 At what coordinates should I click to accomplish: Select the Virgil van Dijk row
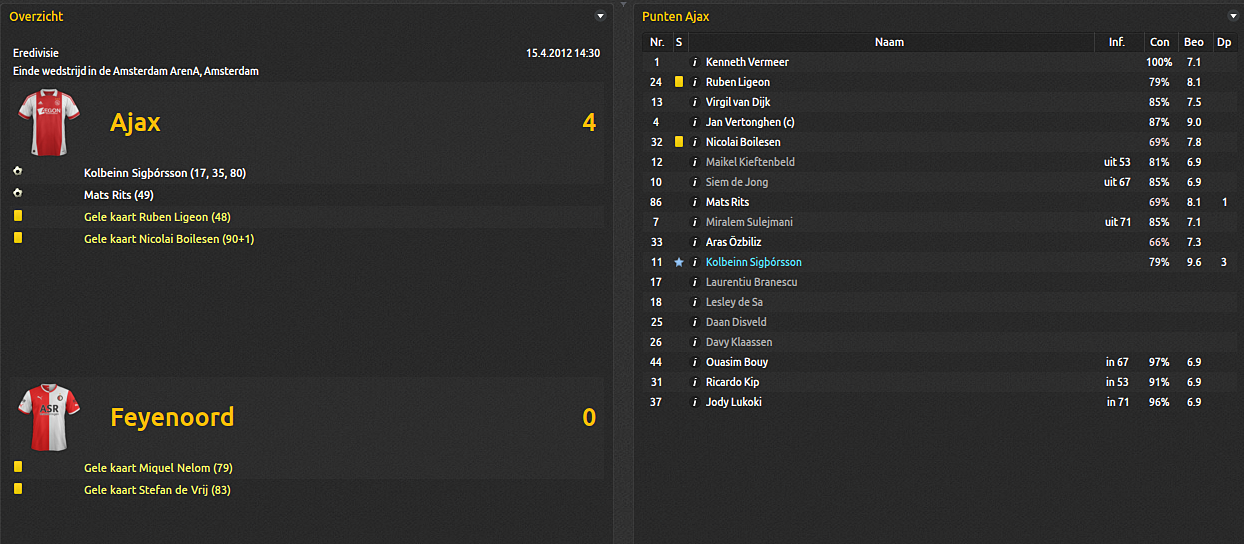coord(738,102)
